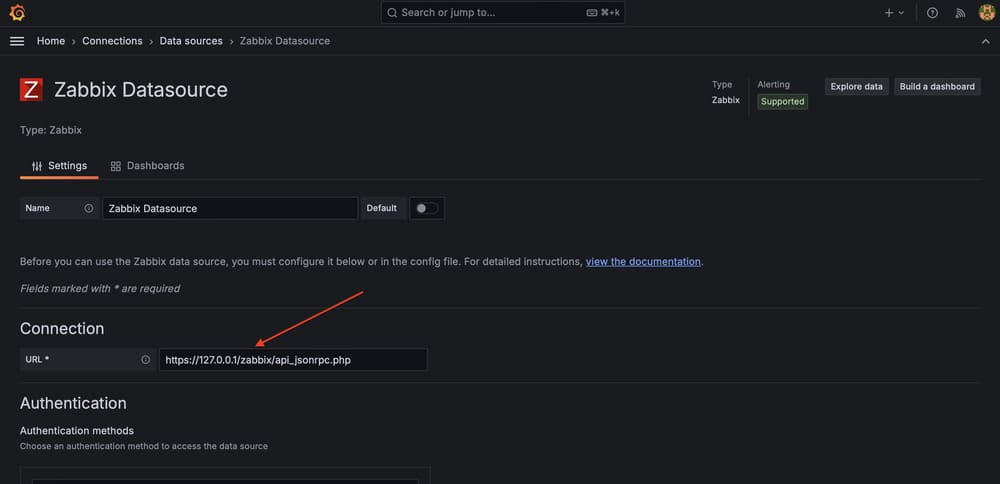Click the Authentication methods label
The height and width of the screenshot is (484, 1000).
[77, 431]
